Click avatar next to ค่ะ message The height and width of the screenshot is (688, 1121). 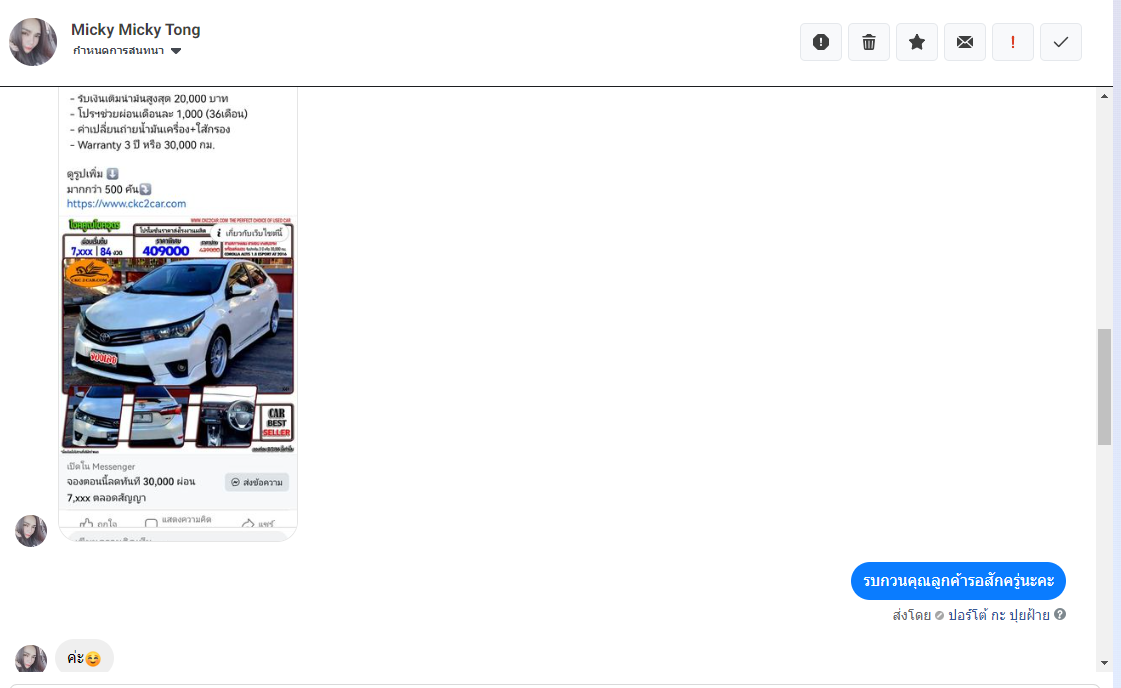[31, 659]
